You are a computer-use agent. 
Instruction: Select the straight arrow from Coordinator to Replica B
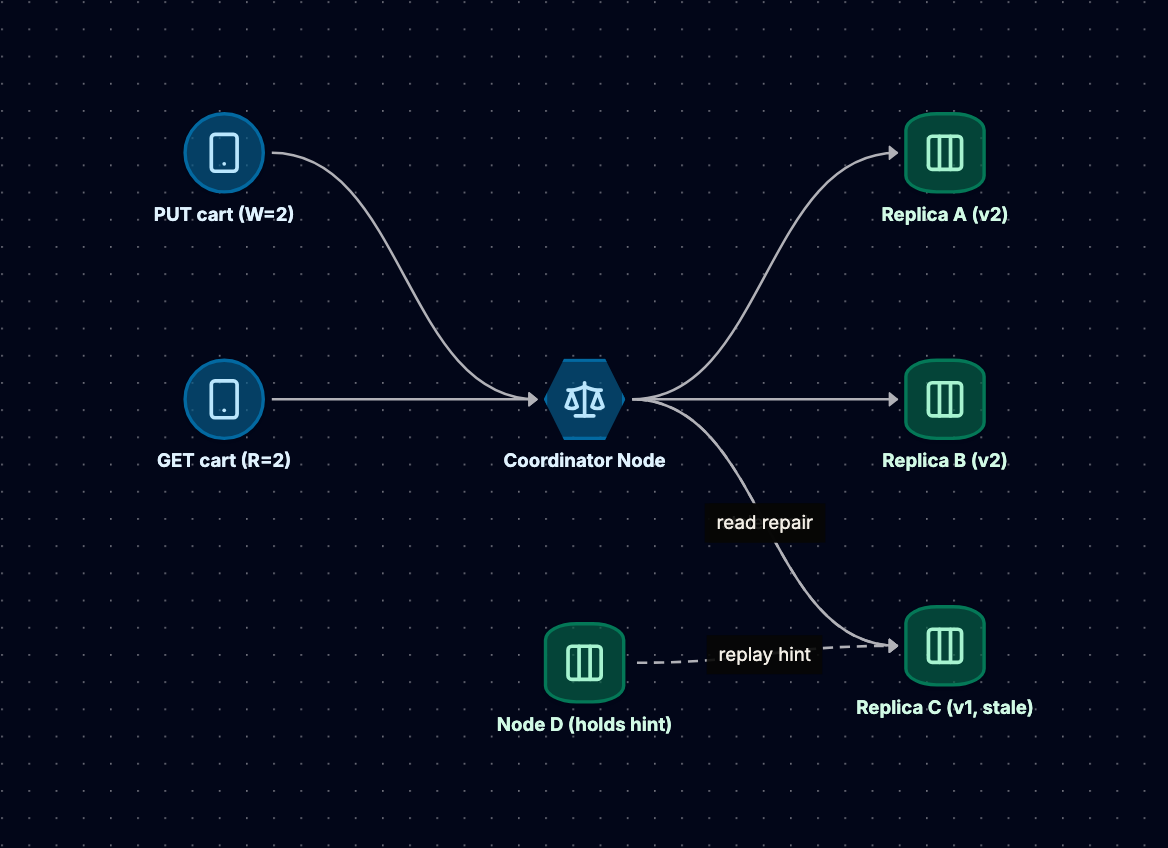point(765,399)
